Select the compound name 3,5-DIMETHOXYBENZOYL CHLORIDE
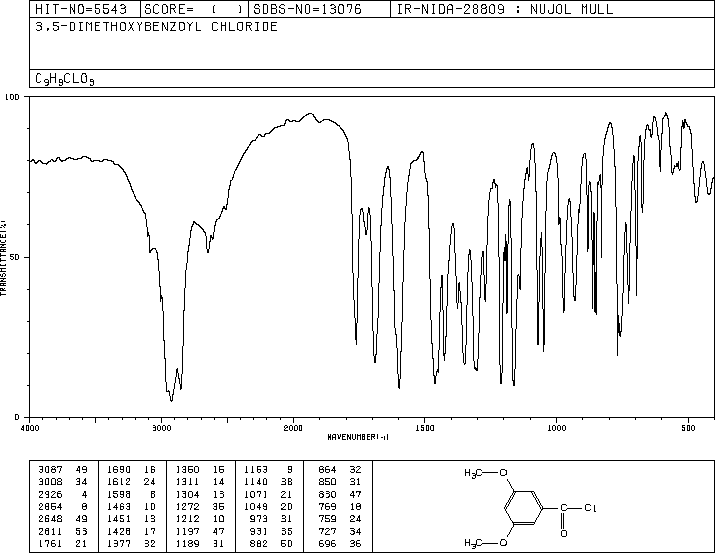This screenshot has width=715, height=553. (156, 27)
